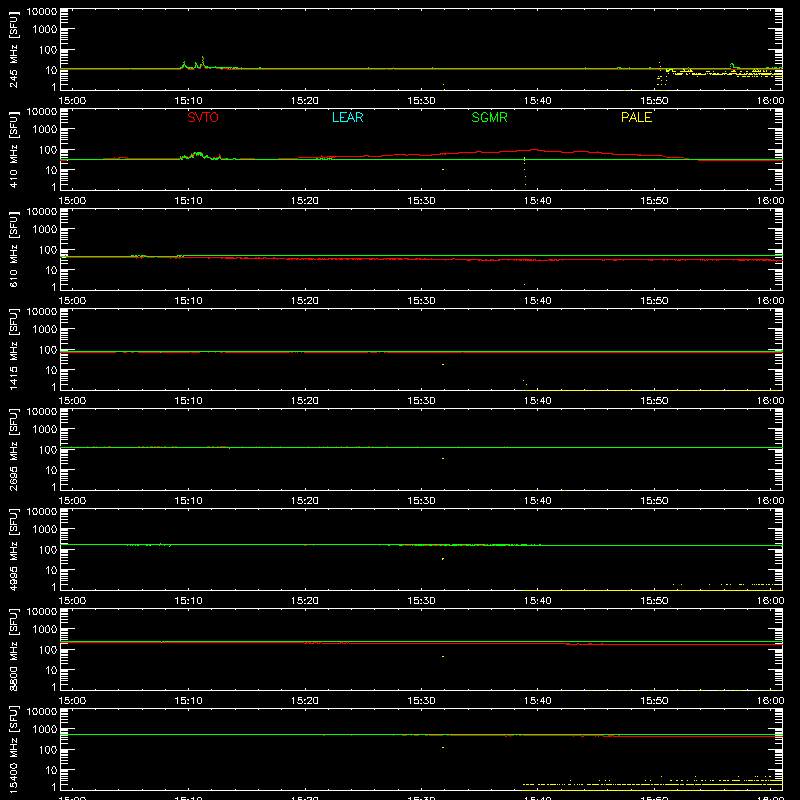Select the 8800 MHz [SFU] axis title

(13, 649)
